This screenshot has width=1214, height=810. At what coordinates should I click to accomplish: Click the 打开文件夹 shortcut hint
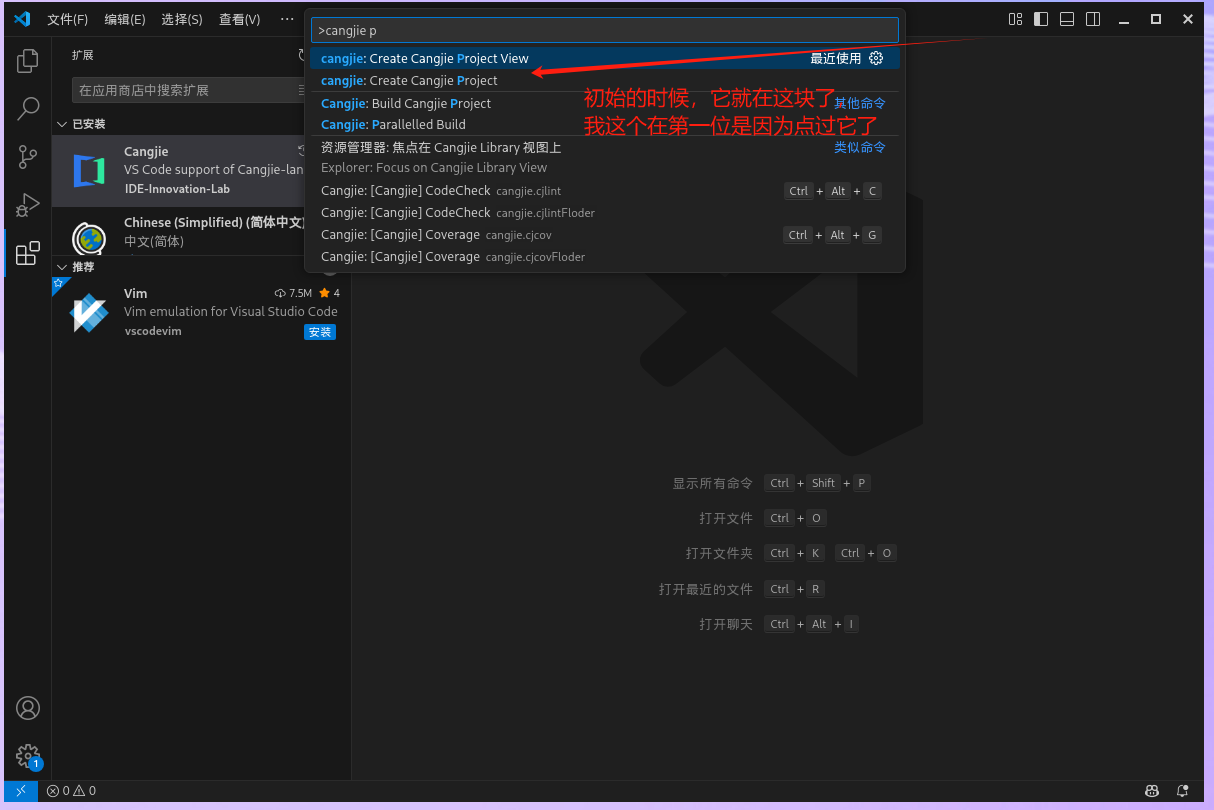719,553
